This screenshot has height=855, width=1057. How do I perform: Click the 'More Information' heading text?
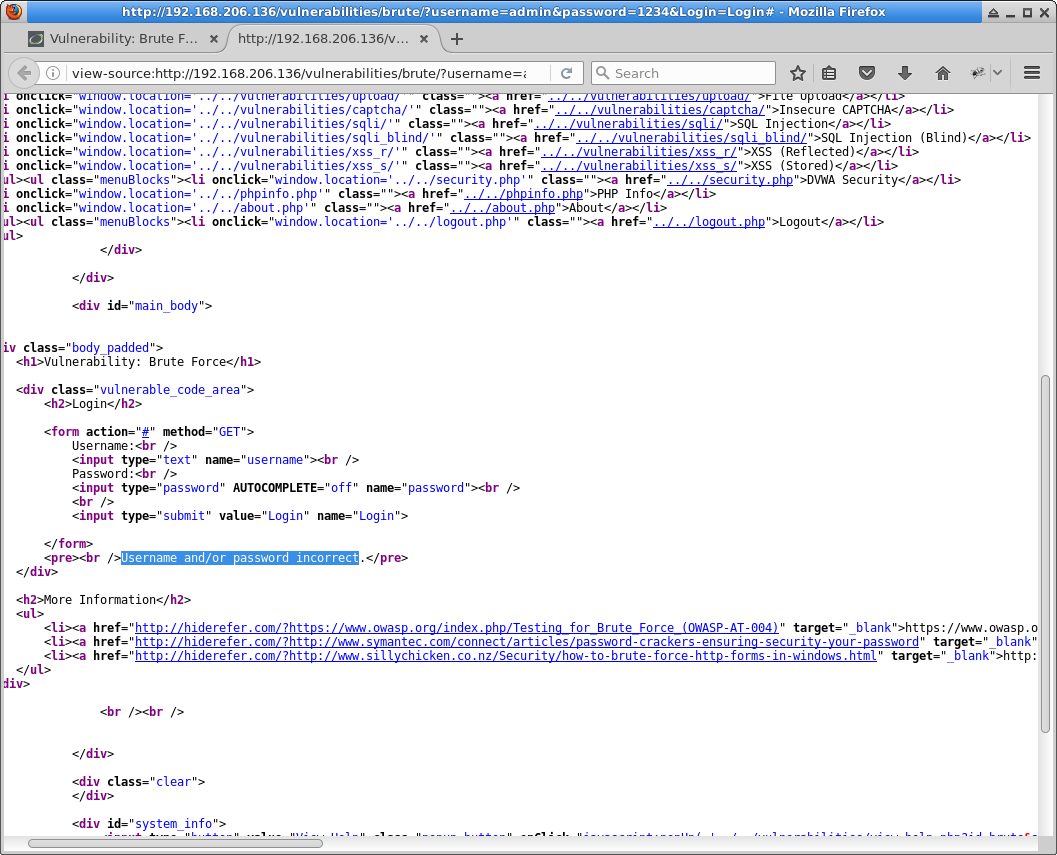100,599
